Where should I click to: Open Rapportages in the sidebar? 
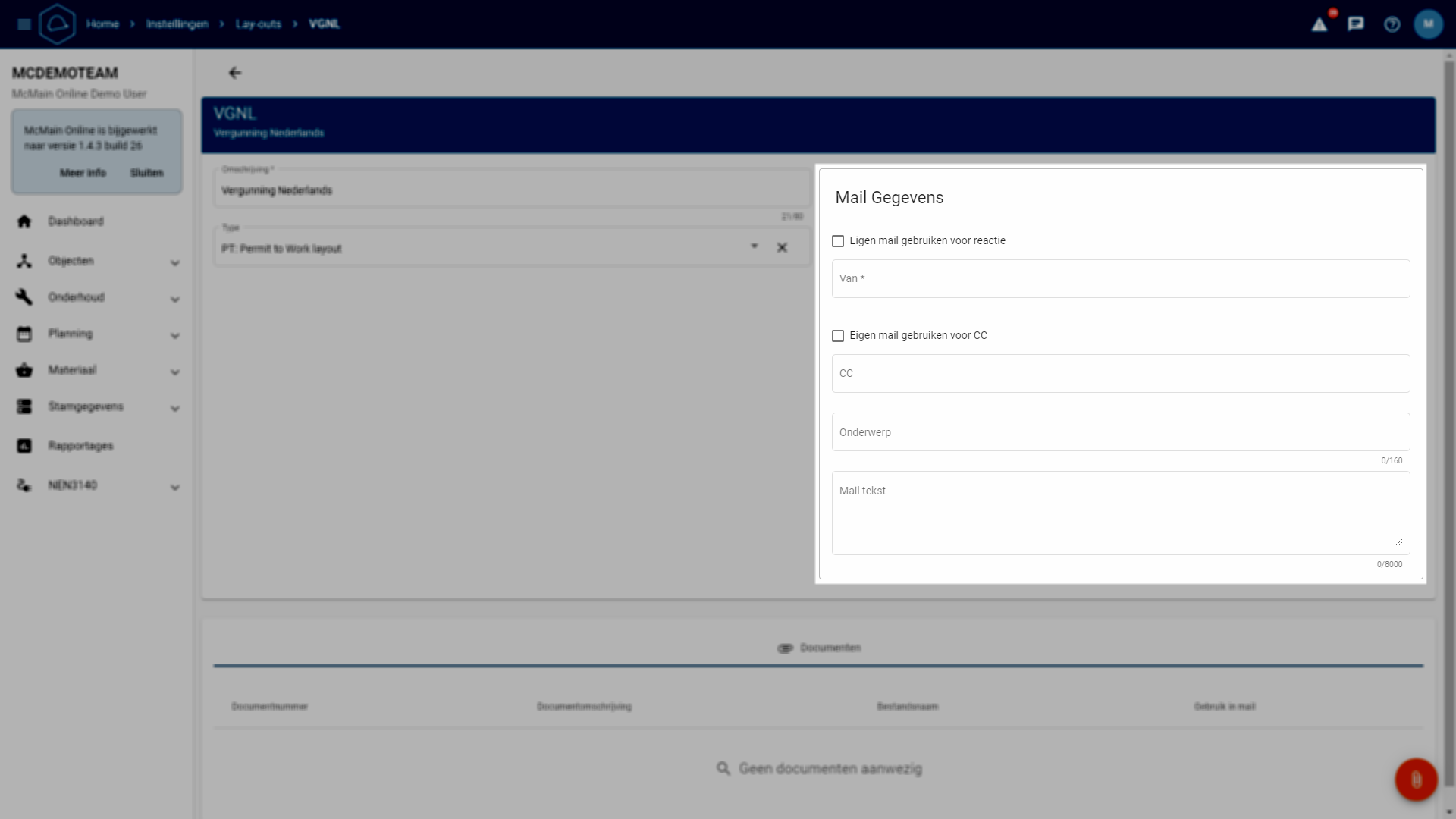pos(80,446)
